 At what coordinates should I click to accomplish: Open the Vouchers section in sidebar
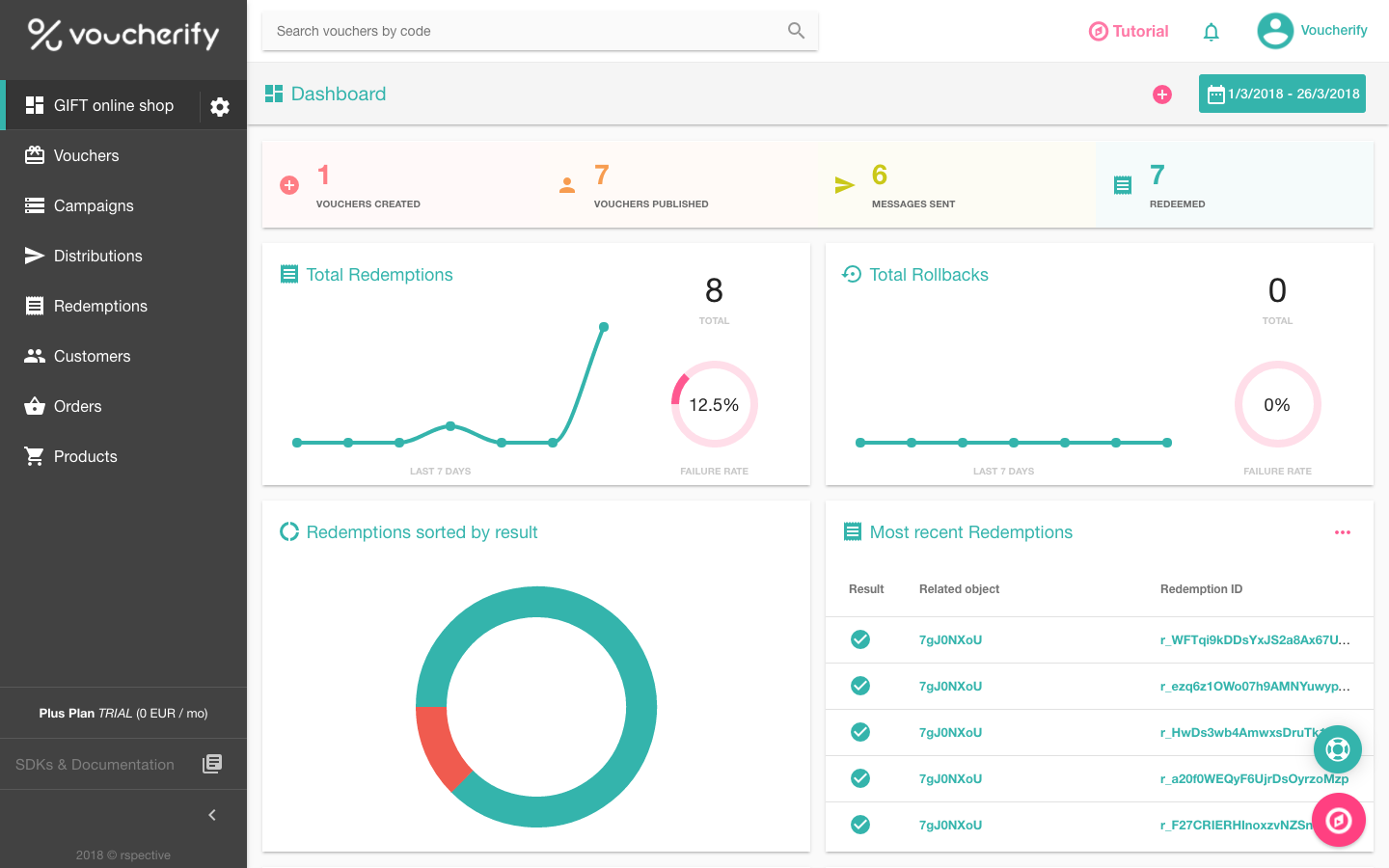tap(87, 155)
